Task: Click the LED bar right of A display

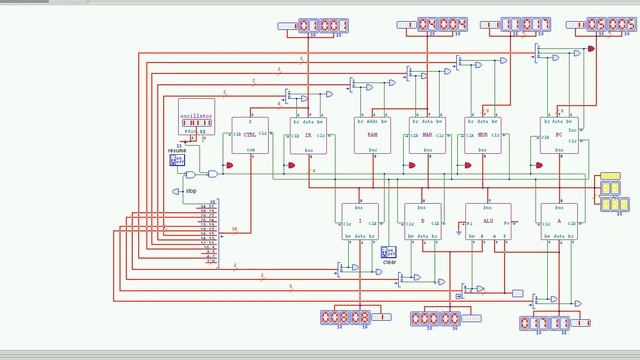Action: 580,323
